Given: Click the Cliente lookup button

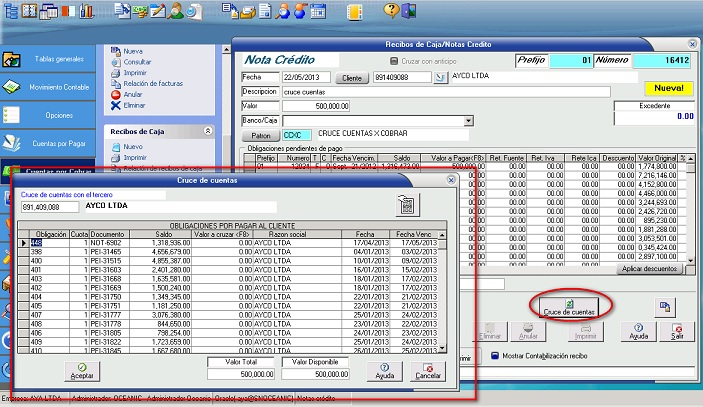Looking at the screenshot, I should [x=352, y=77].
